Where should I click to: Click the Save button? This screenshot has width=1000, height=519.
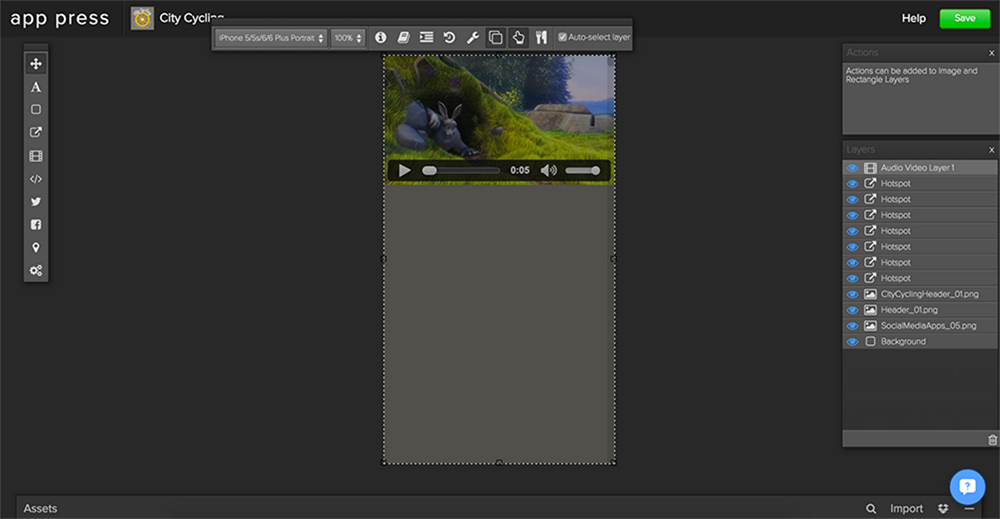pos(965,18)
